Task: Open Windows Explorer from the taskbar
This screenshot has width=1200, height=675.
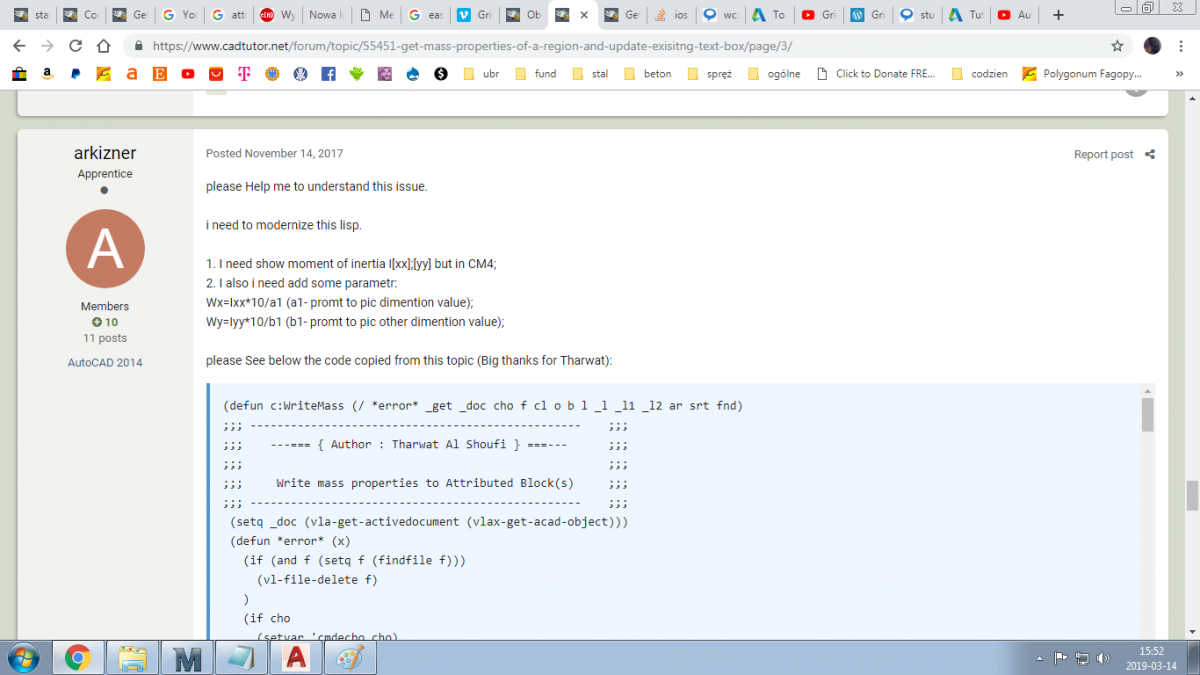Action: [x=133, y=657]
